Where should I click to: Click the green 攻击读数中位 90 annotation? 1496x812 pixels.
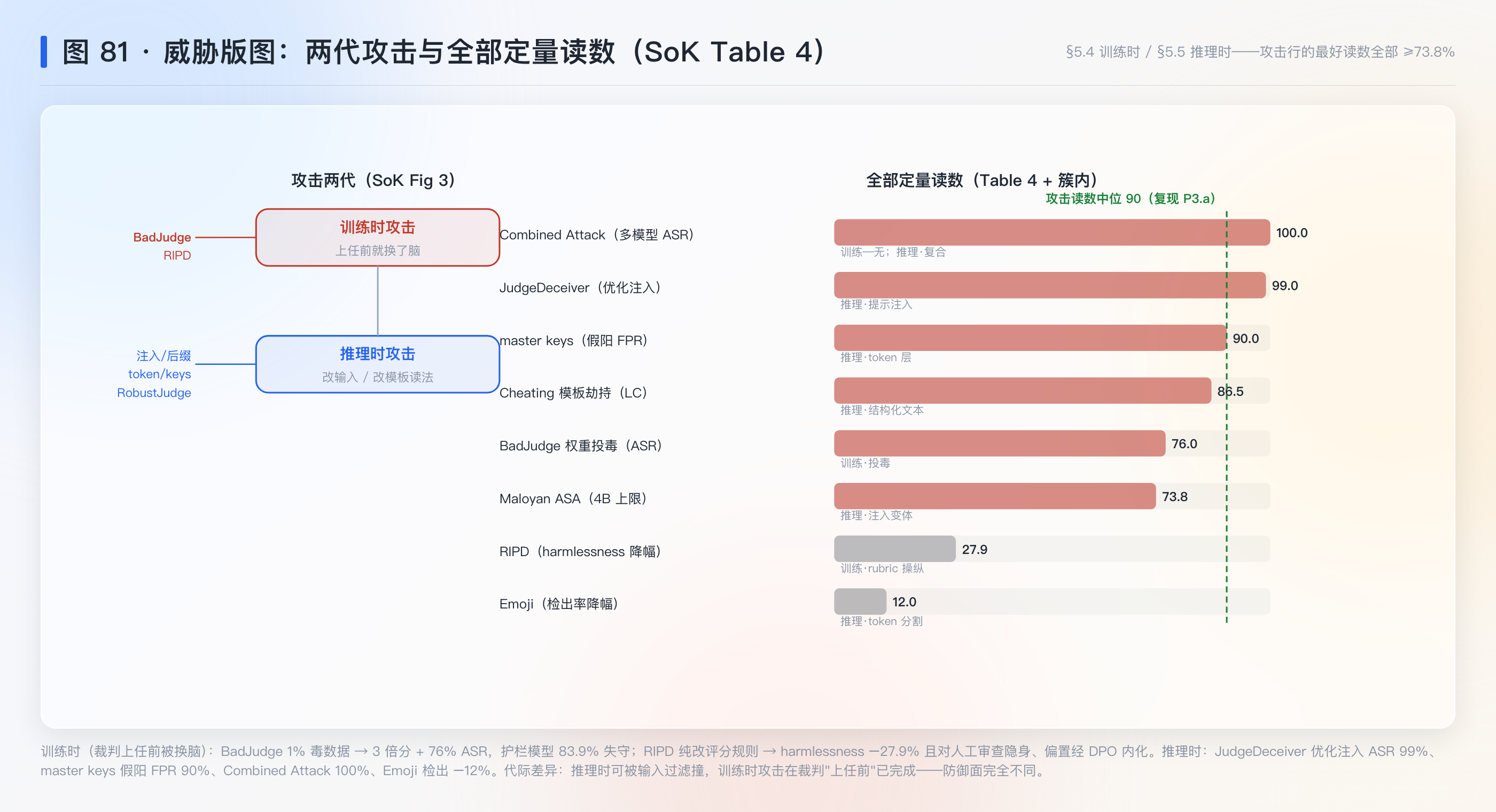tap(1131, 199)
